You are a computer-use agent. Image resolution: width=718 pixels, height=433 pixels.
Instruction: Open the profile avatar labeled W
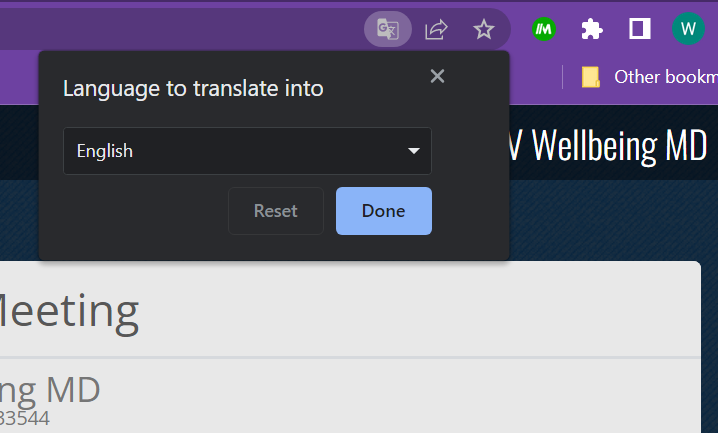(688, 29)
